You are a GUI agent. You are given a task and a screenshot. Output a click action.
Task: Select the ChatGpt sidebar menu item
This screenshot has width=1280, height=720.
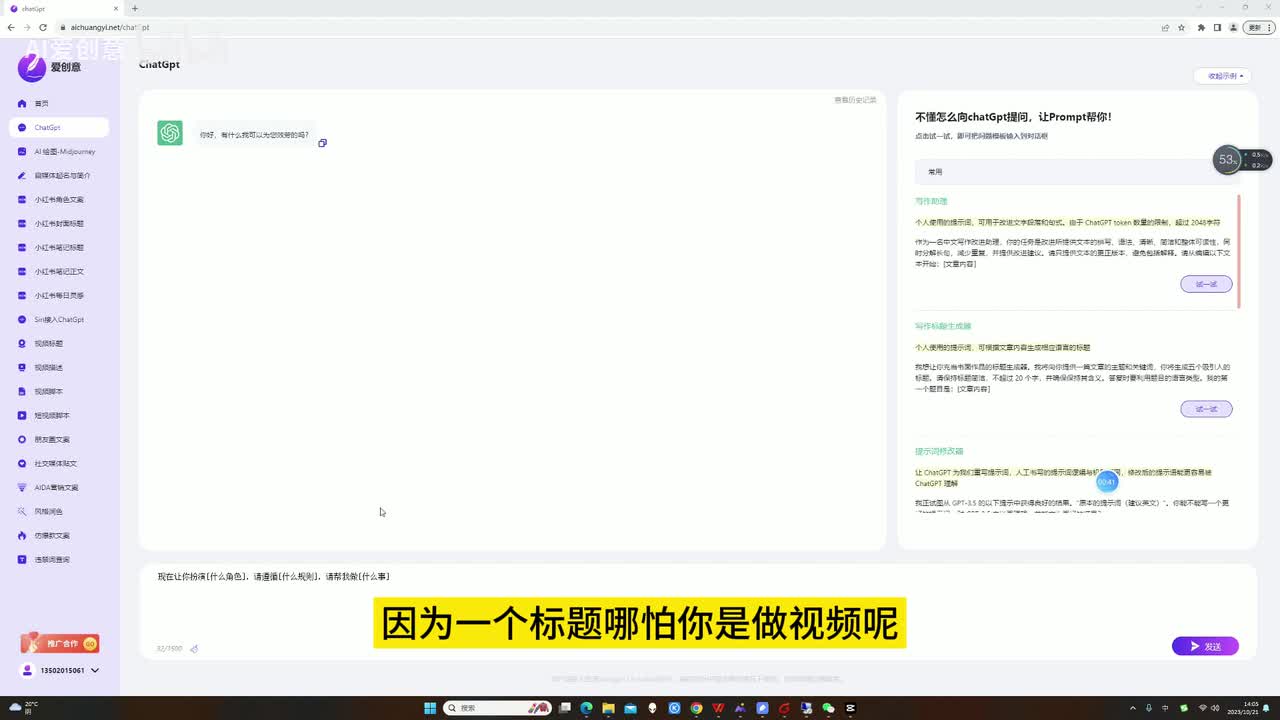coord(48,128)
